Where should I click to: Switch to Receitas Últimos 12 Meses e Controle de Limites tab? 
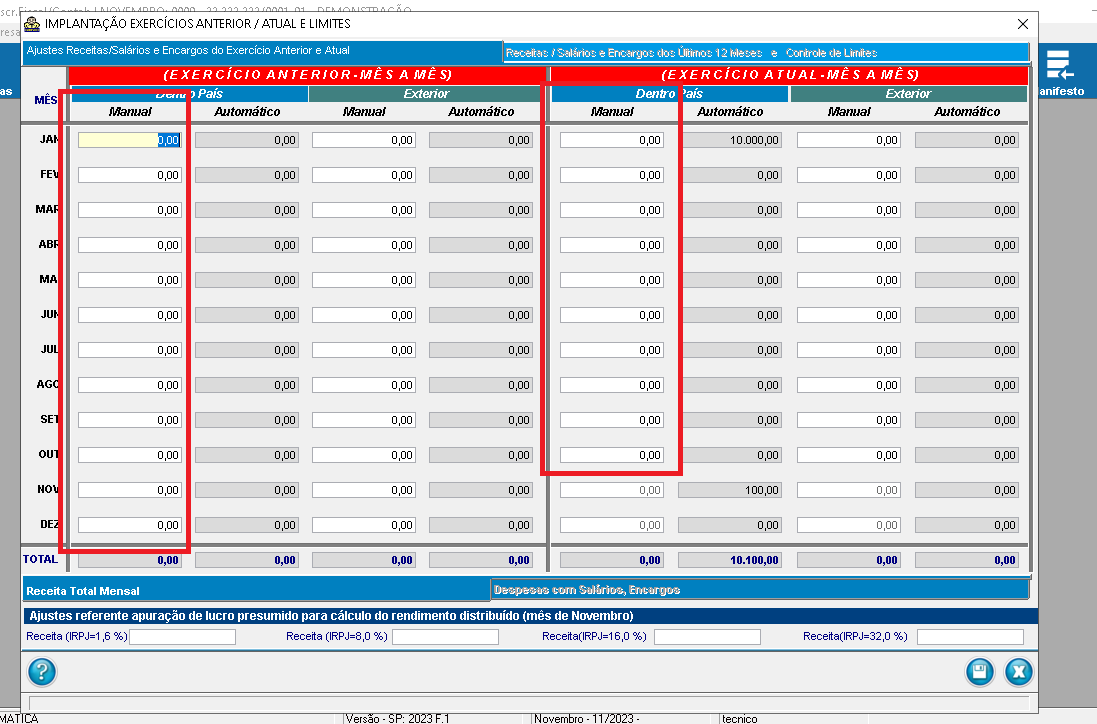point(766,52)
